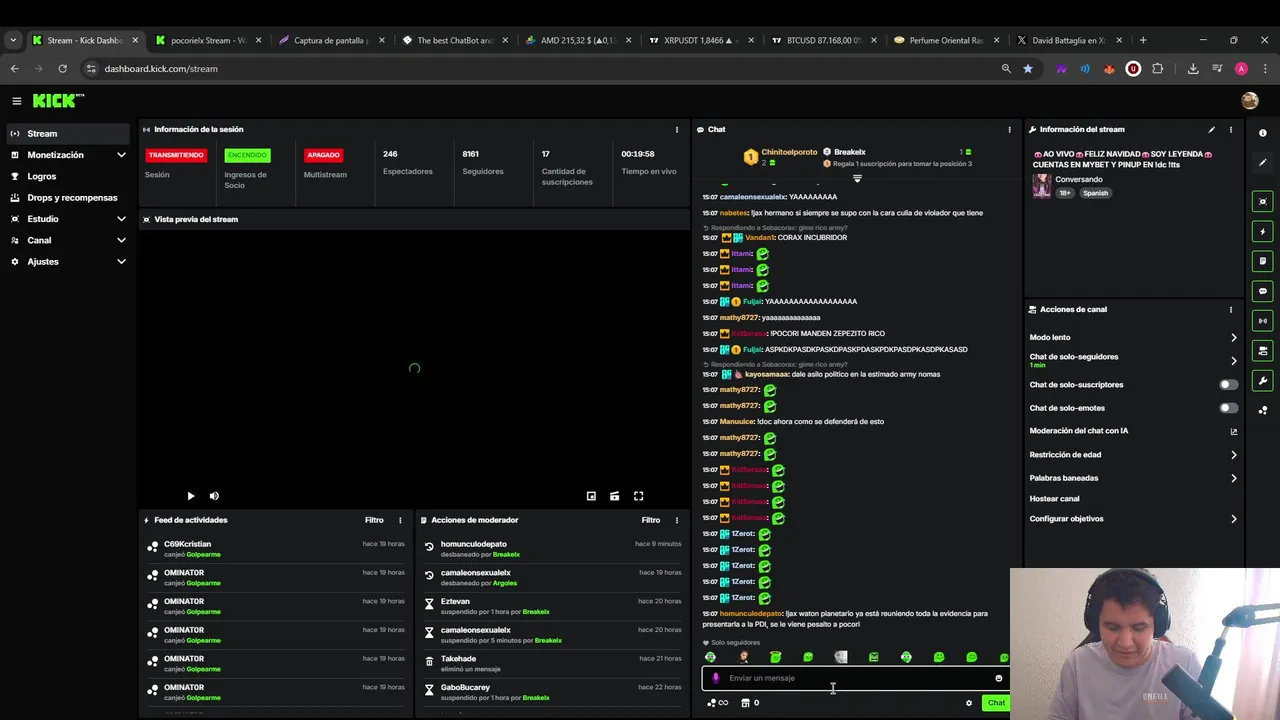This screenshot has width=1280, height=720.
Task: Toggle the broadcast signal widget in the right sidebar
Action: 1263,321
